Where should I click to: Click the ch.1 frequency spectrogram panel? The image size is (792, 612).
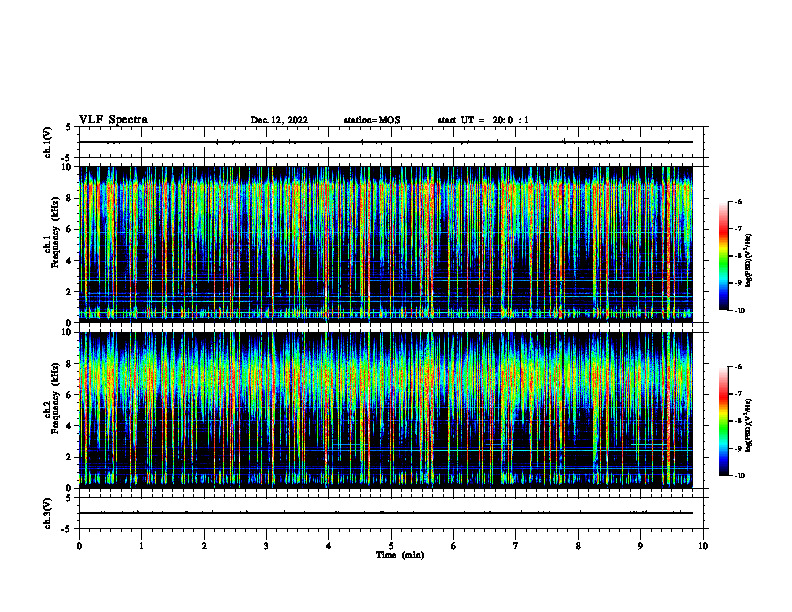pos(386,244)
